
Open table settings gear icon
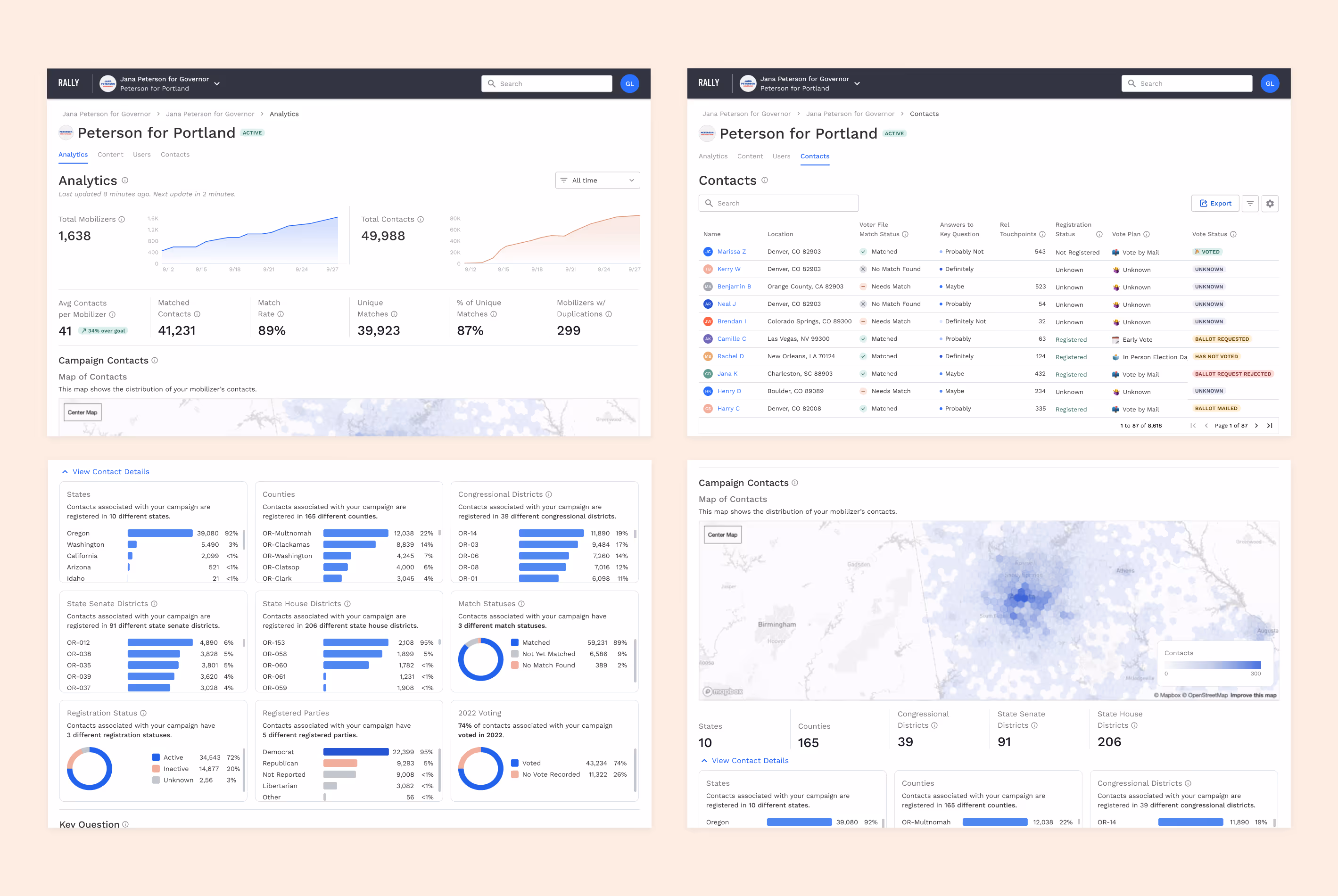pyautogui.click(x=1270, y=204)
